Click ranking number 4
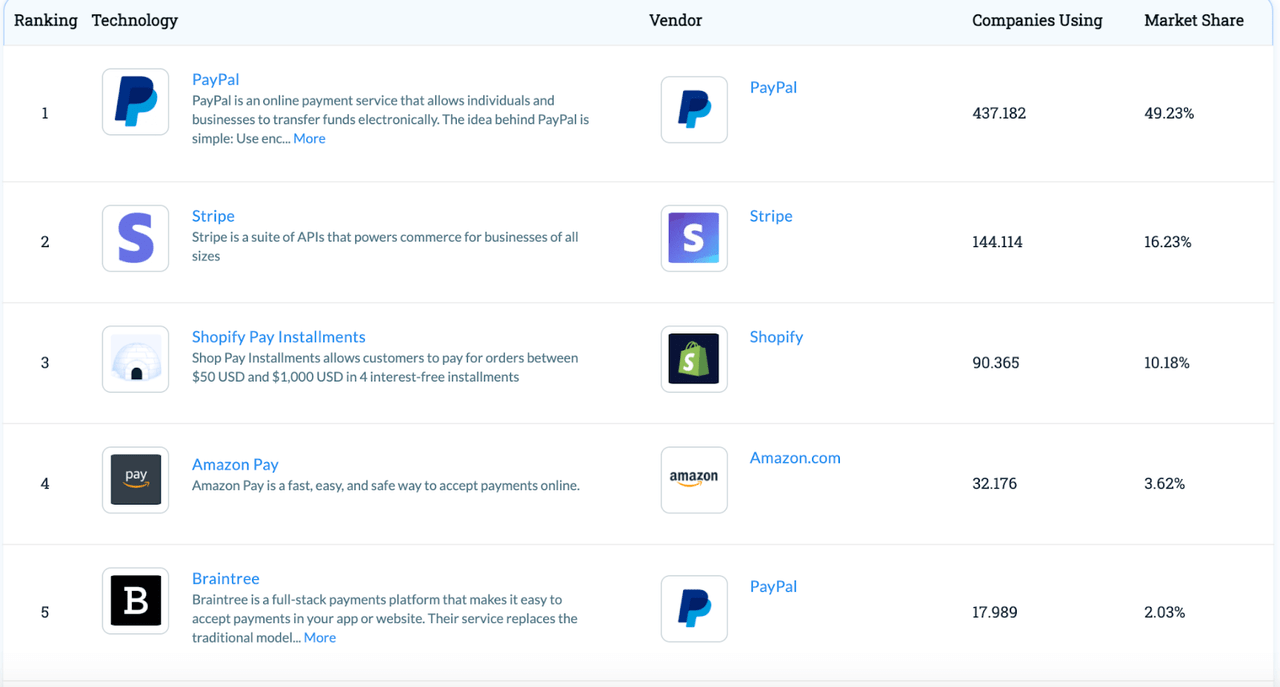1280x687 pixels. click(x=45, y=484)
